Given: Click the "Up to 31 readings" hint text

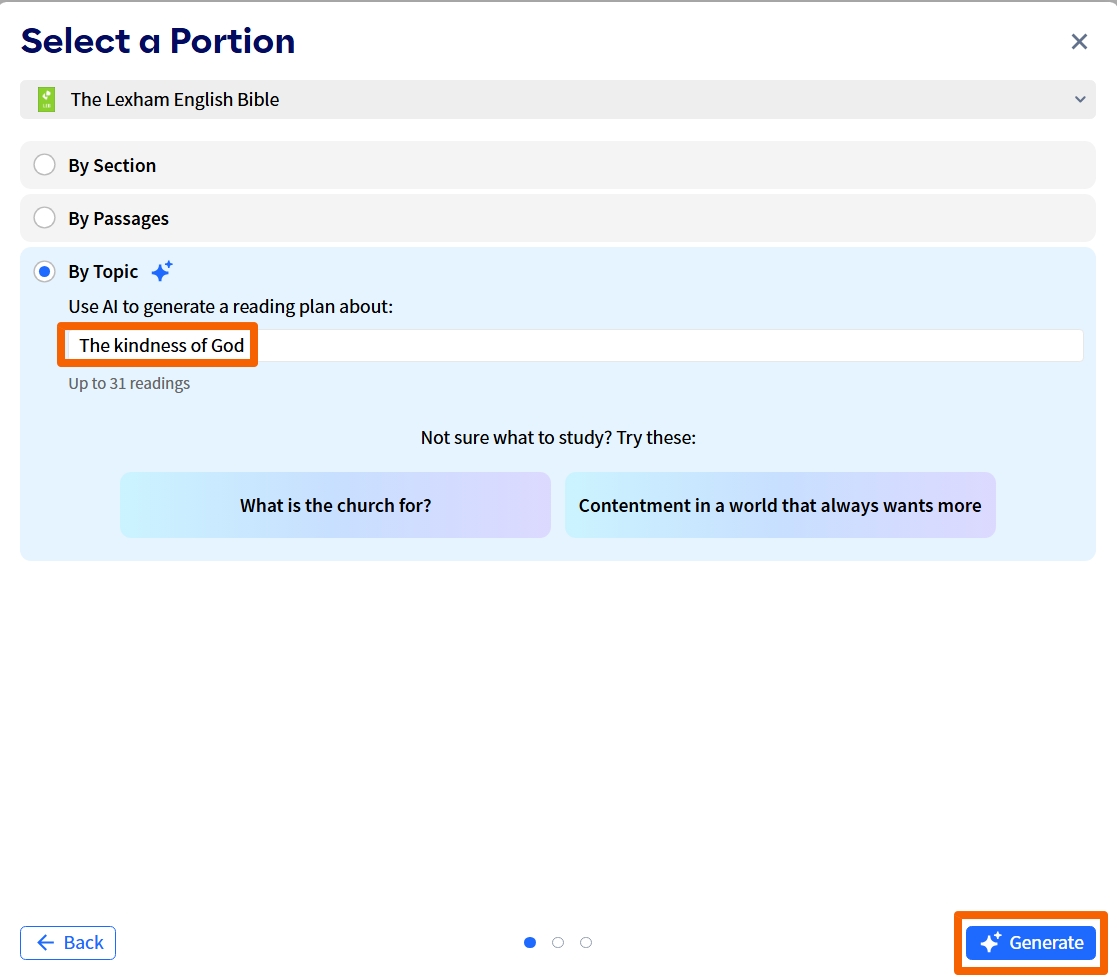Looking at the screenshot, I should 129,383.
